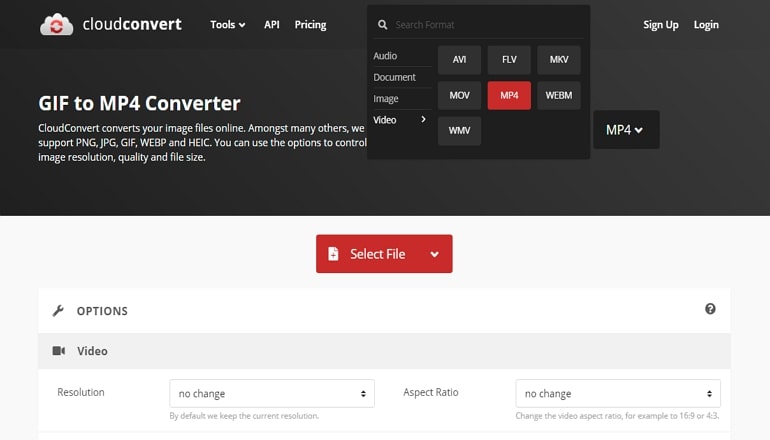
Task: Click the file icon on Select File
Action: (x=333, y=254)
